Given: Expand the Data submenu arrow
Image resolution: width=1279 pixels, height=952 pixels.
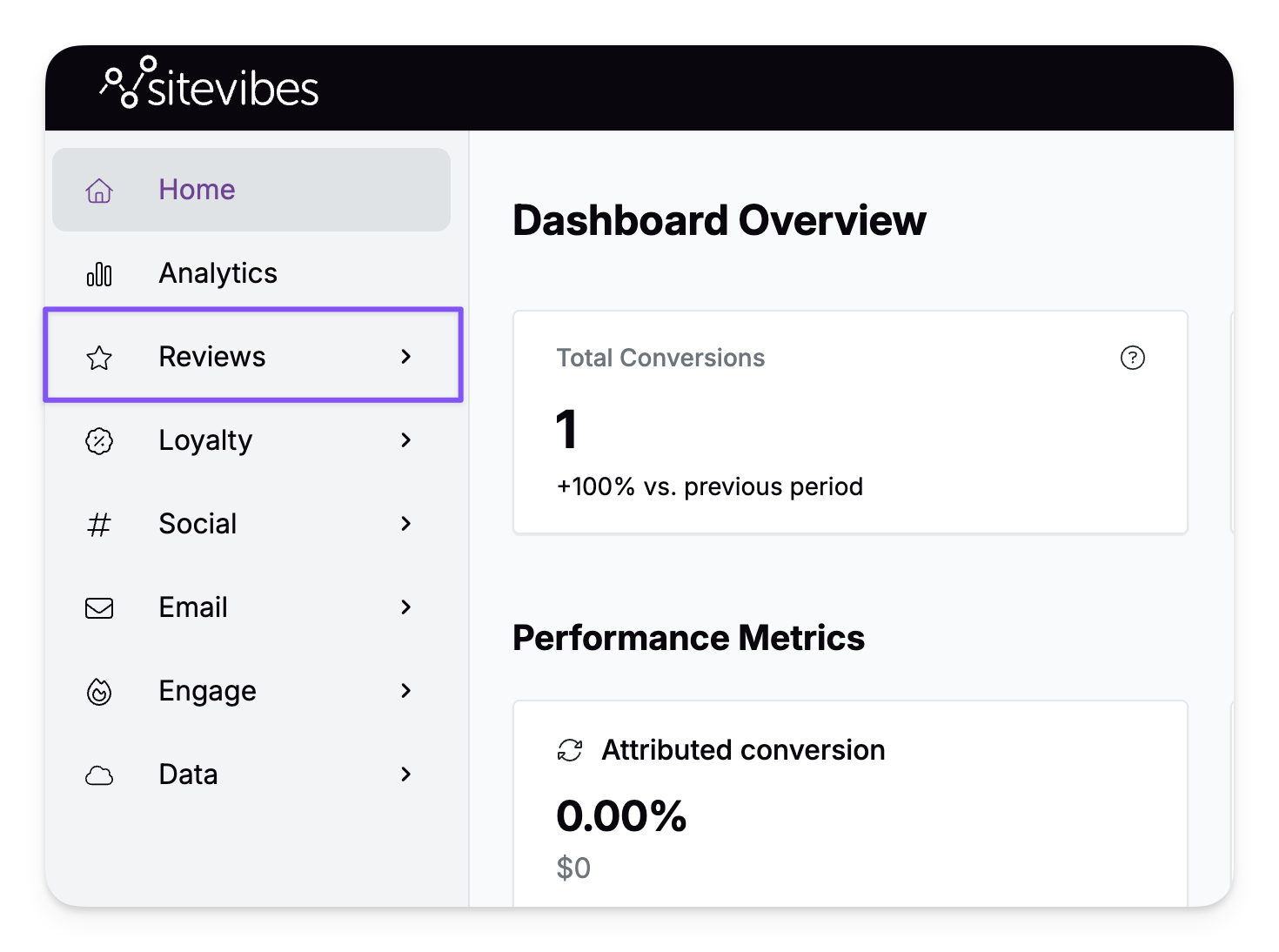Looking at the screenshot, I should [406, 774].
